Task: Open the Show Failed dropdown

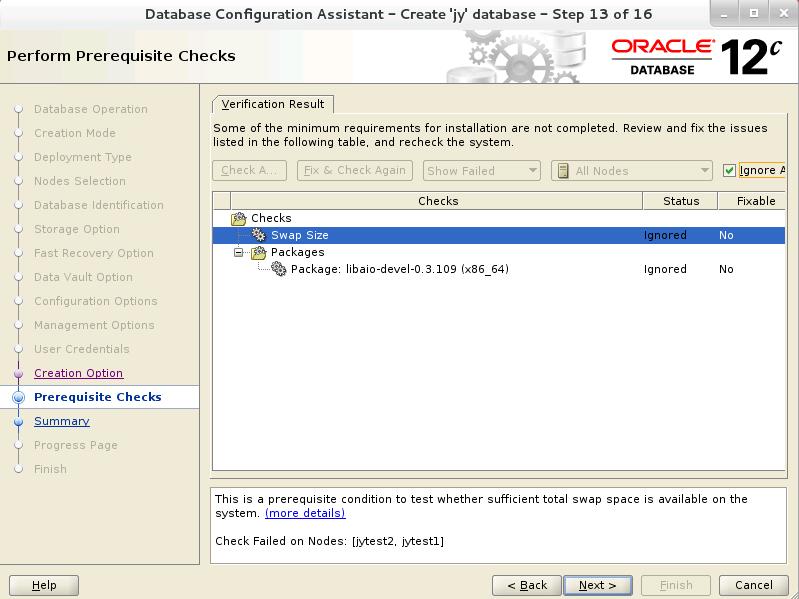Action: (482, 171)
